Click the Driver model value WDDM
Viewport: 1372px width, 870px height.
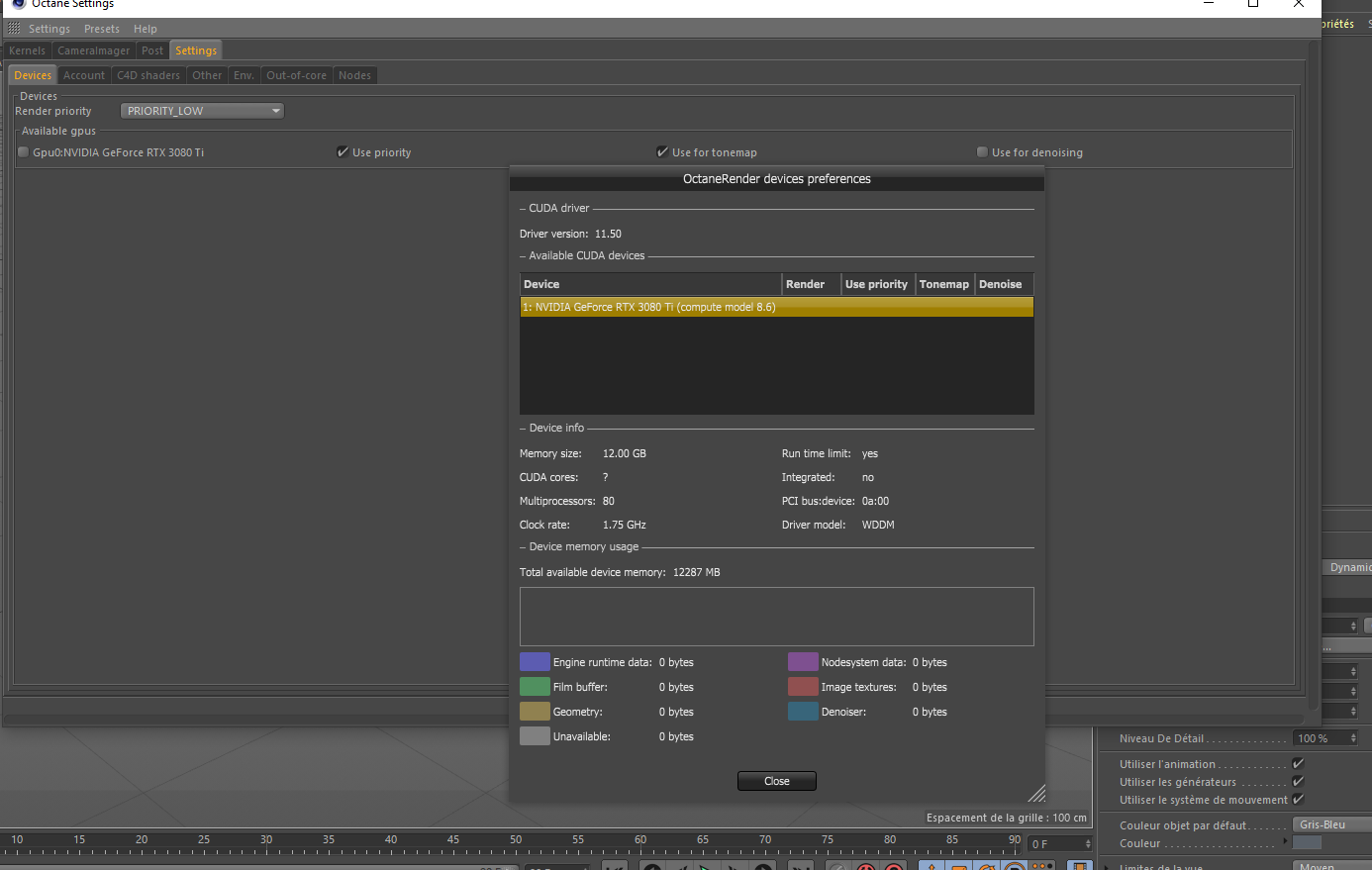click(878, 525)
